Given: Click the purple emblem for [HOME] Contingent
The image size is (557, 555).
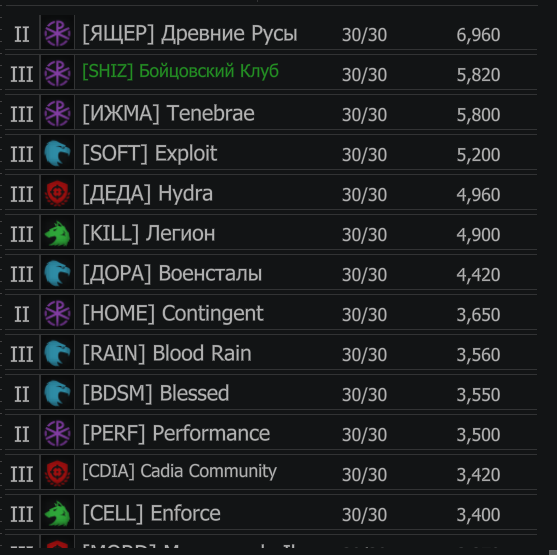Looking at the screenshot, I should tap(57, 313).
